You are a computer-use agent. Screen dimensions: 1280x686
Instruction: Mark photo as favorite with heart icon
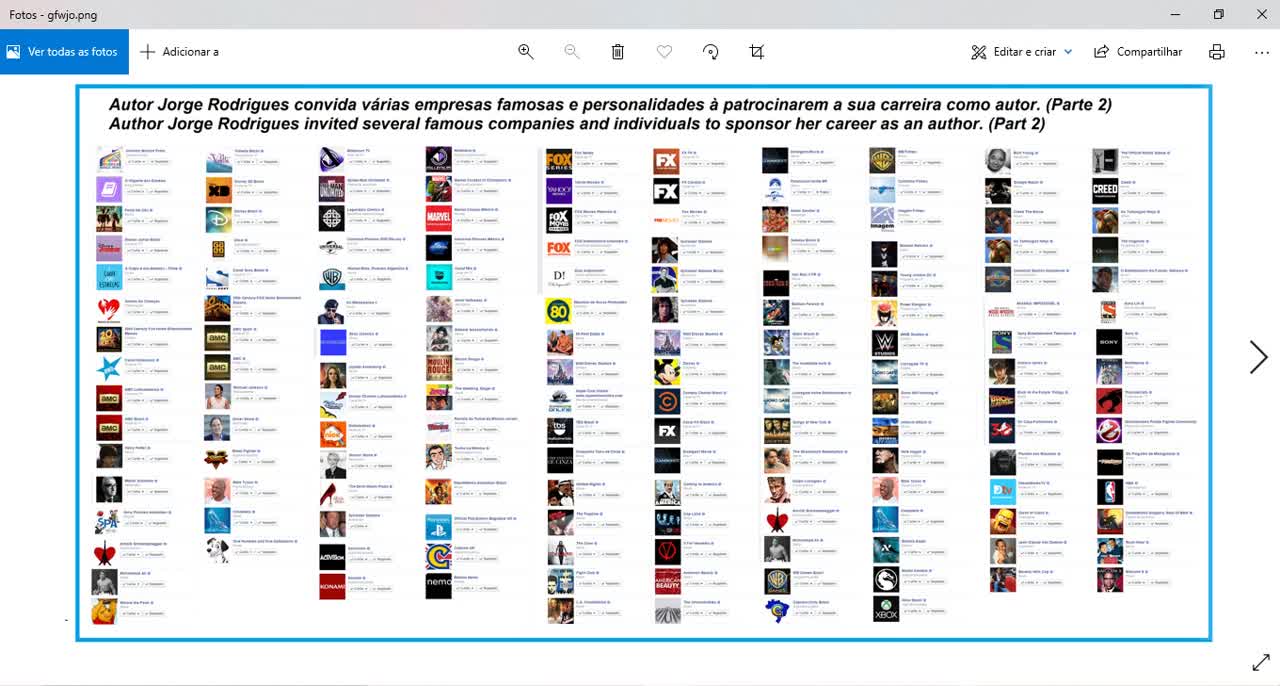coord(664,52)
